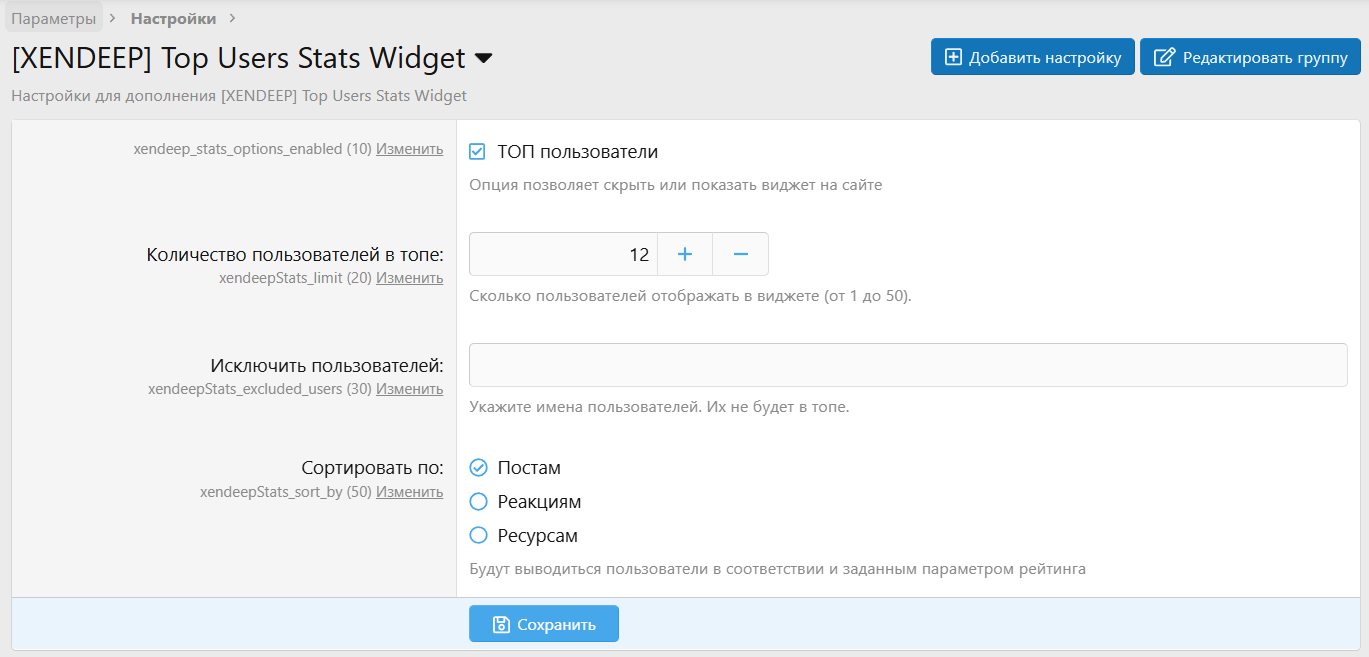1369x657 pixels.
Task: Go to Настройки breadcrumb
Action: click(x=173, y=18)
